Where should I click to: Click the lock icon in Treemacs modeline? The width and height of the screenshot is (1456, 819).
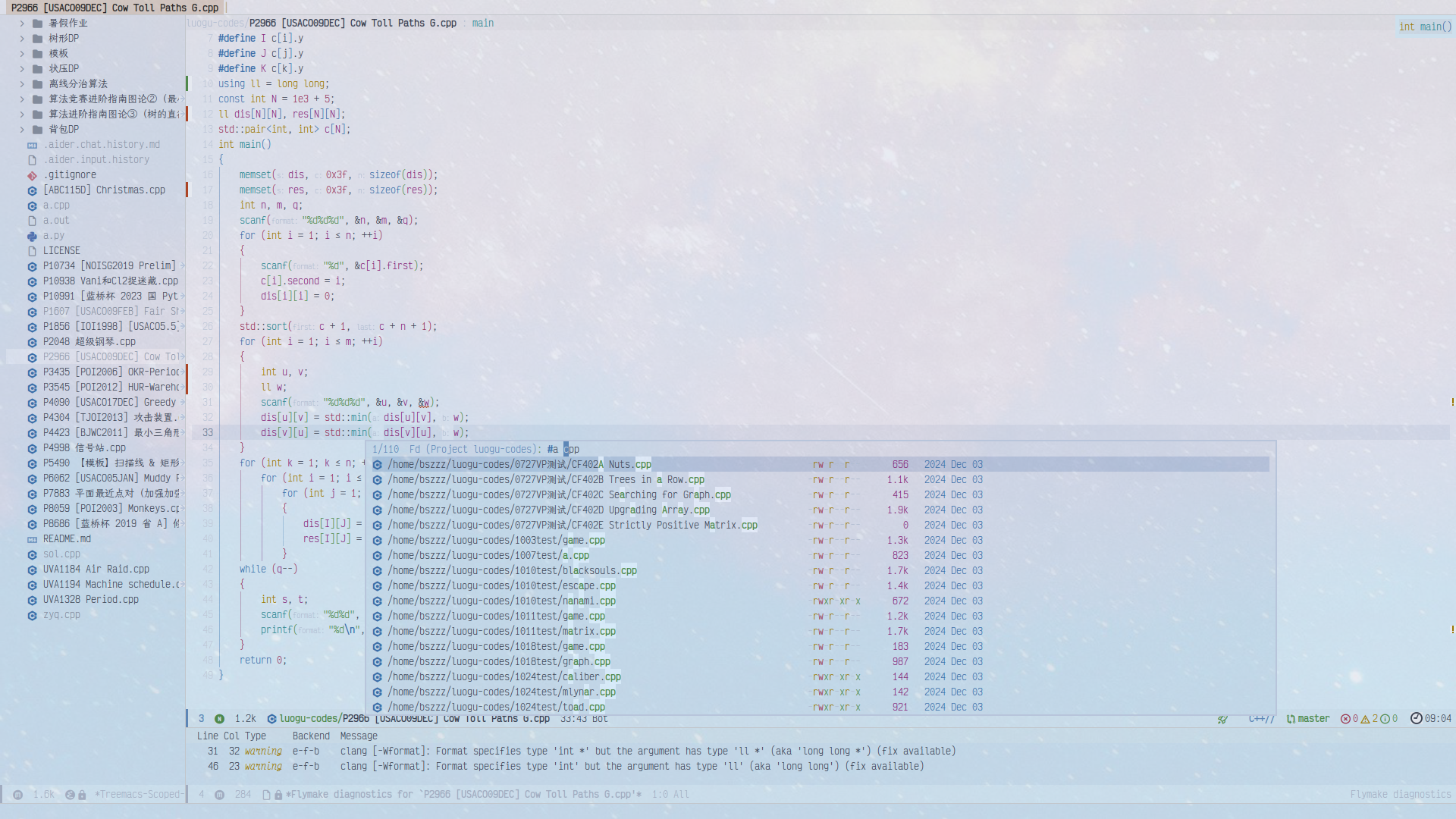tap(82, 795)
